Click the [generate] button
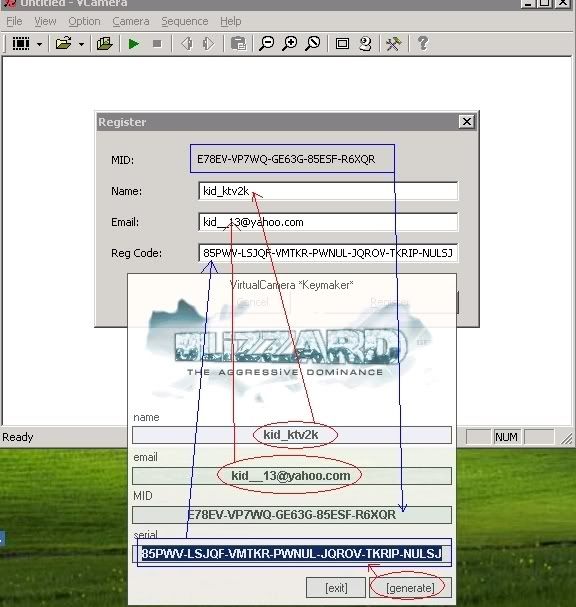576x607 pixels. (410, 588)
